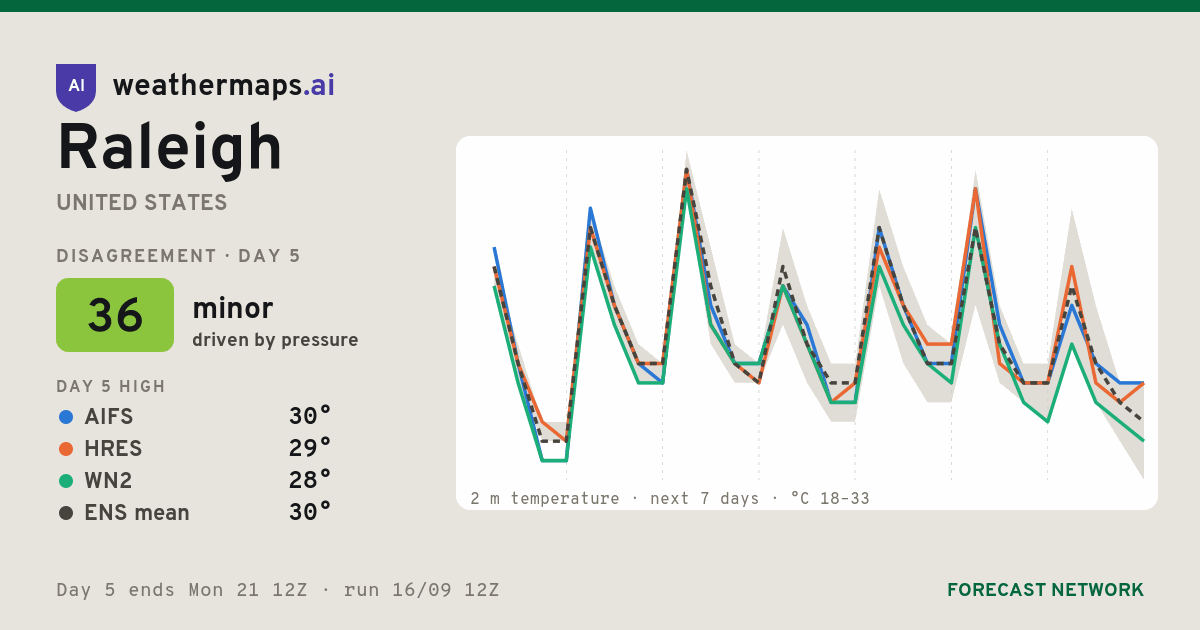Select the ENS mean label
Viewport: 1200px width, 630px height.
[137, 513]
